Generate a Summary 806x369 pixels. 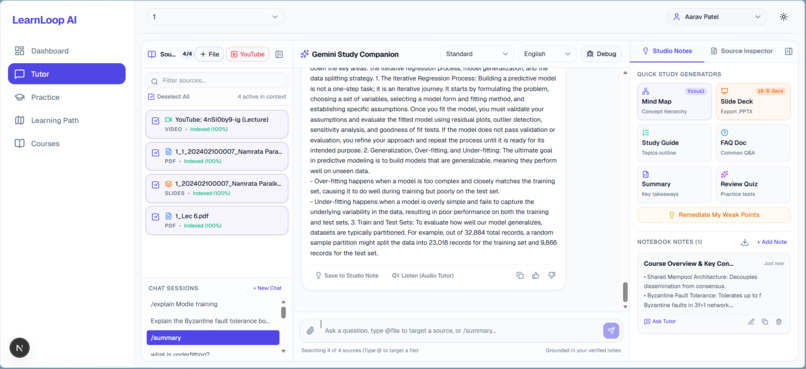(x=675, y=184)
